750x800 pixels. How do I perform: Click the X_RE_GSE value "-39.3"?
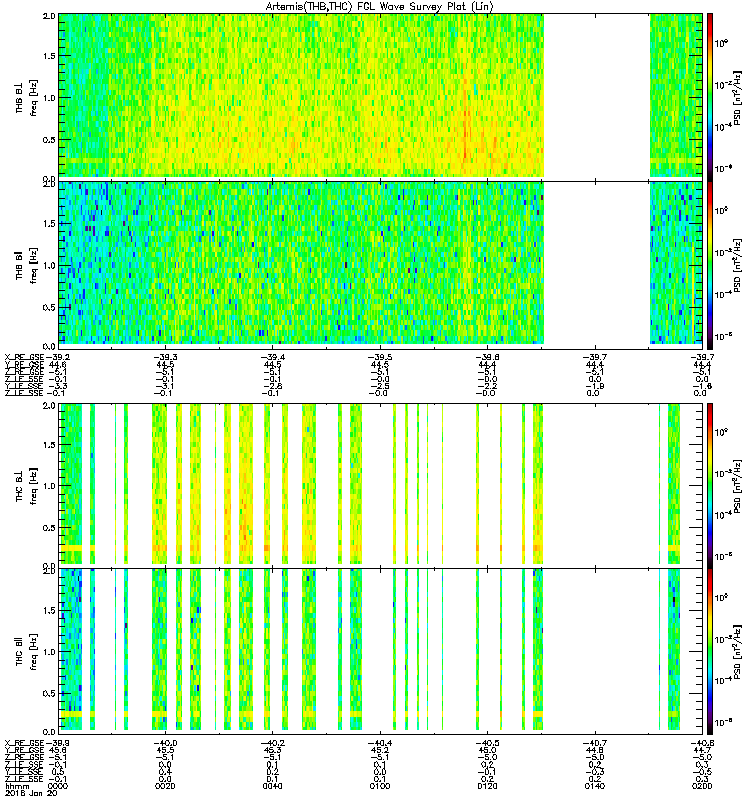pyautogui.click(x=165, y=357)
